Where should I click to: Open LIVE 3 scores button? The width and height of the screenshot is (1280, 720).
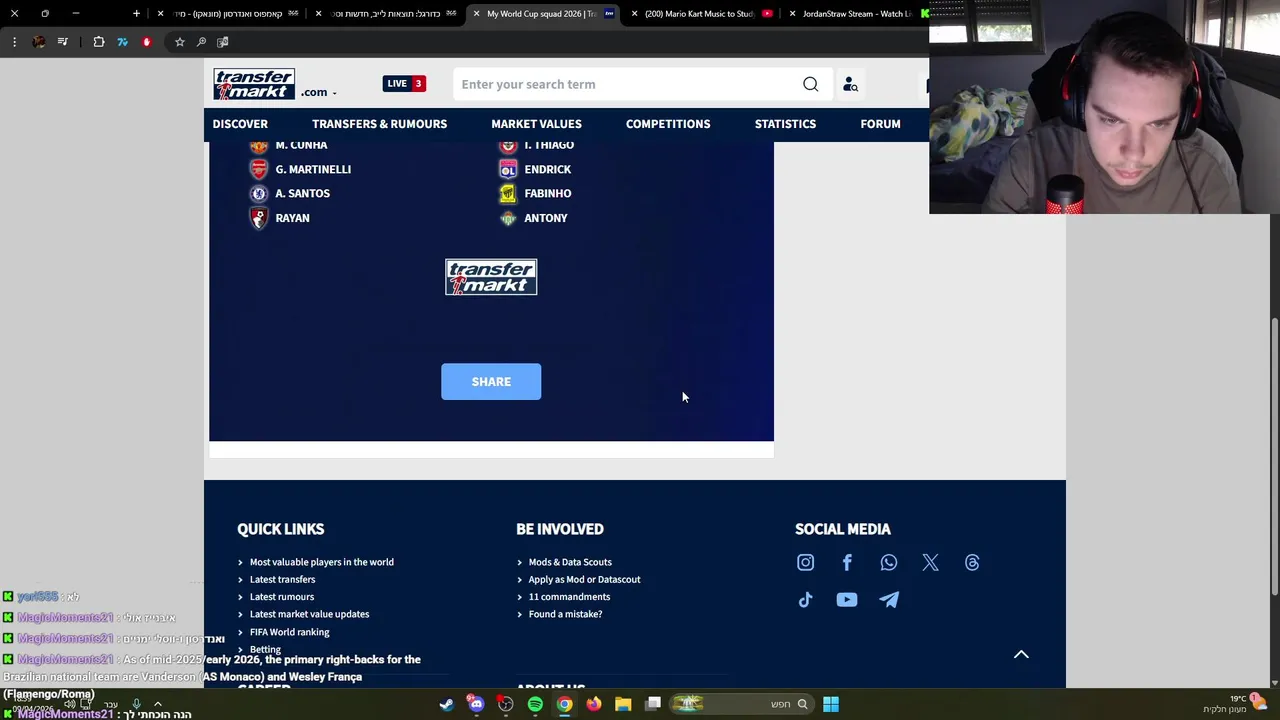point(404,83)
